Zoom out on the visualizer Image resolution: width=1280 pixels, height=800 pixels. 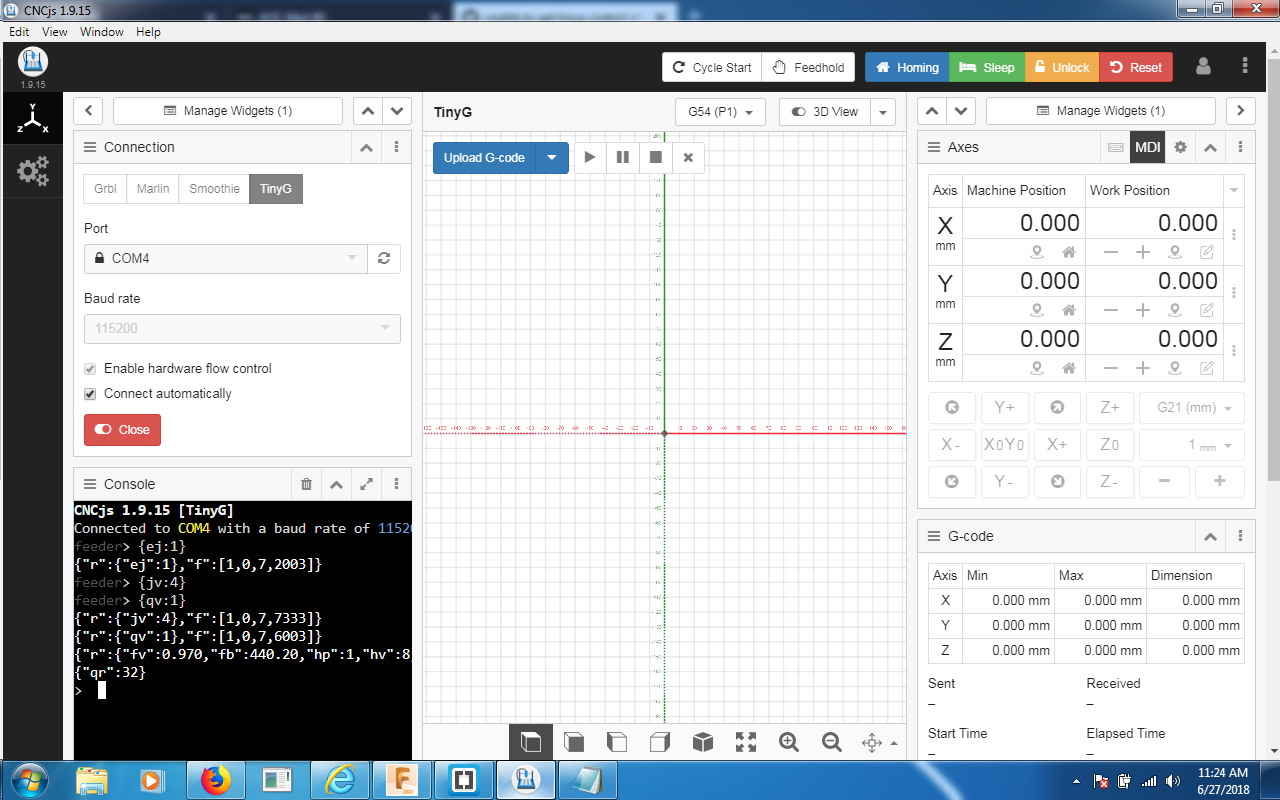(832, 742)
